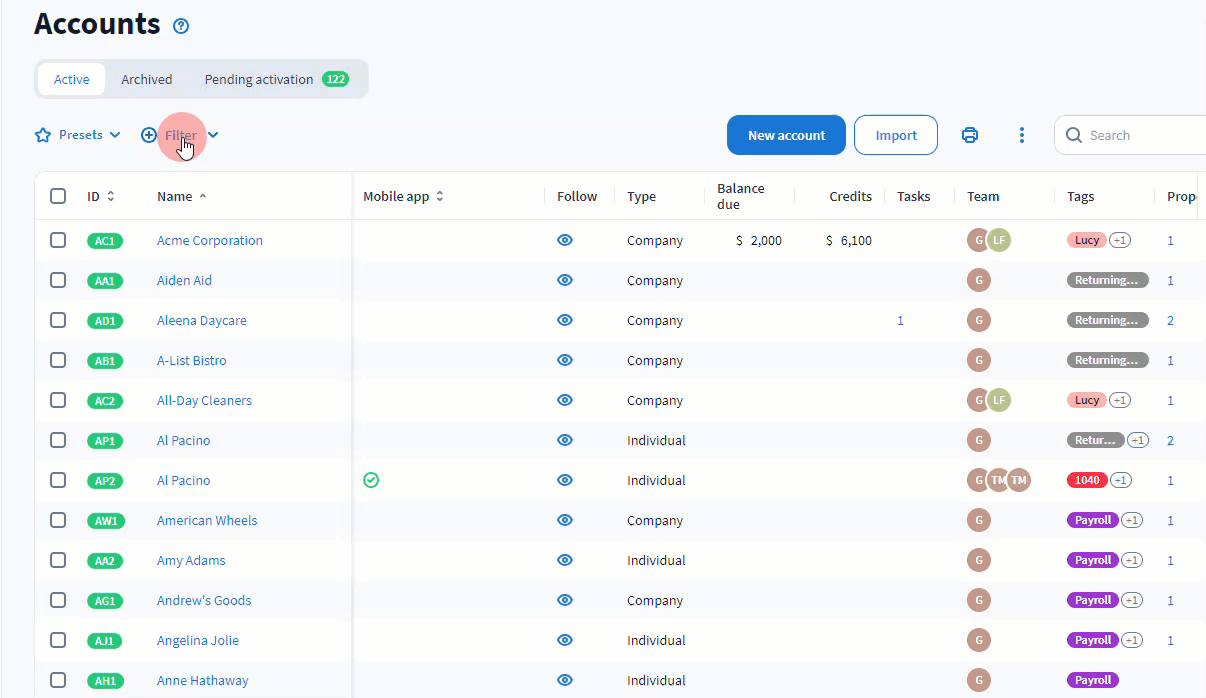Click the magnifier icon in search box
This screenshot has height=698, width=1206.
[x=1074, y=135]
